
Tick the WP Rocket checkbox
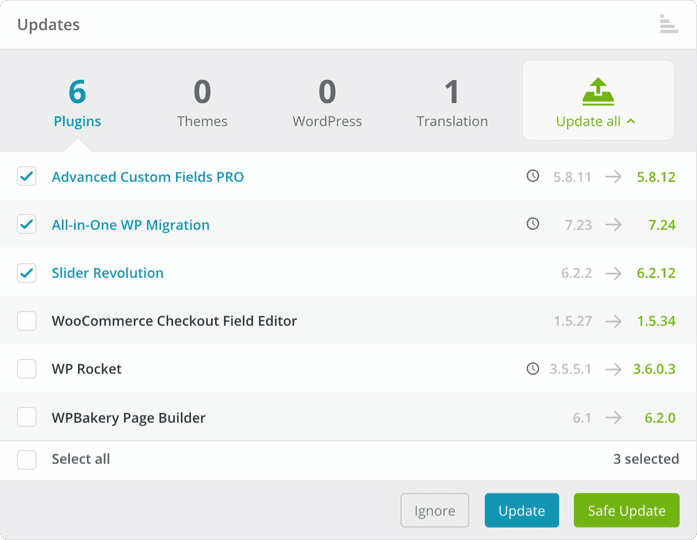click(27, 369)
